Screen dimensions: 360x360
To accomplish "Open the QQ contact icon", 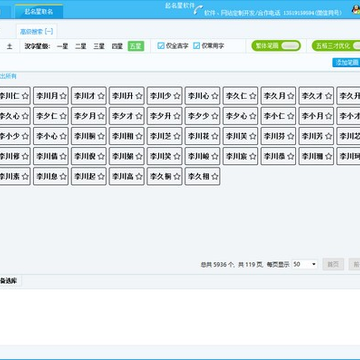I will [356, 10].
